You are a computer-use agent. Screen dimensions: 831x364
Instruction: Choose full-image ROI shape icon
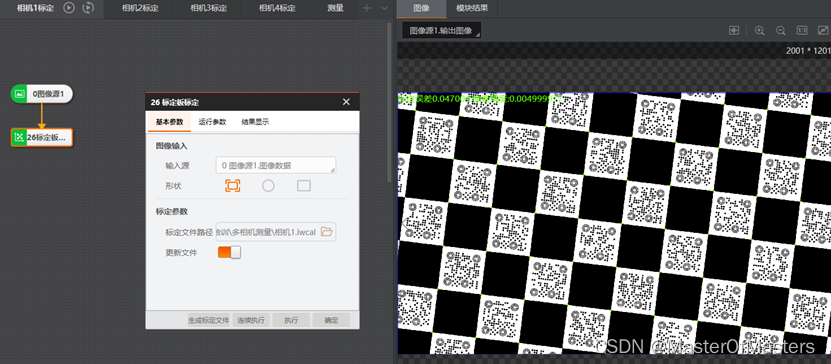pyautogui.click(x=233, y=185)
